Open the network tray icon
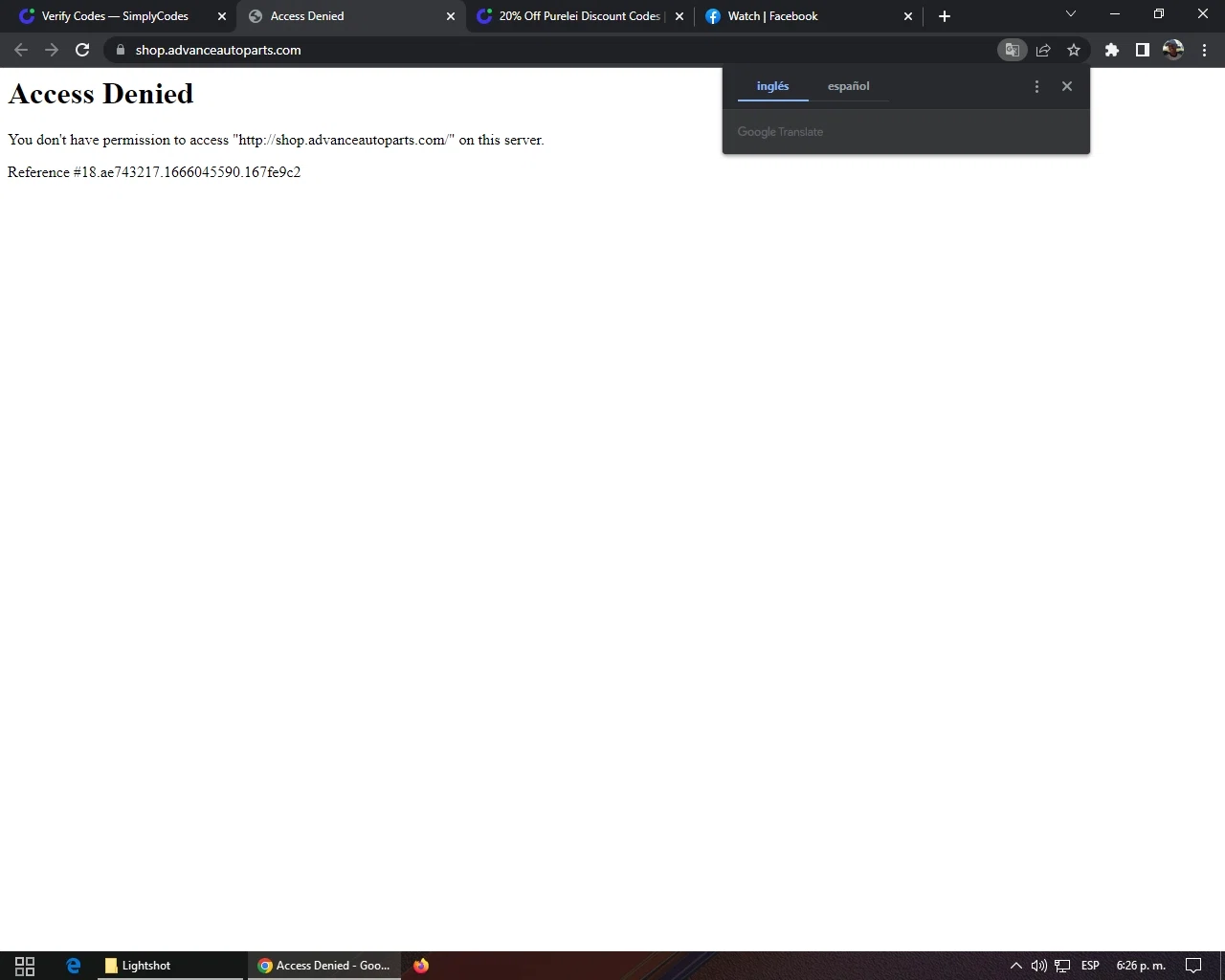This screenshot has width=1225, height=980. (1062, 966)
